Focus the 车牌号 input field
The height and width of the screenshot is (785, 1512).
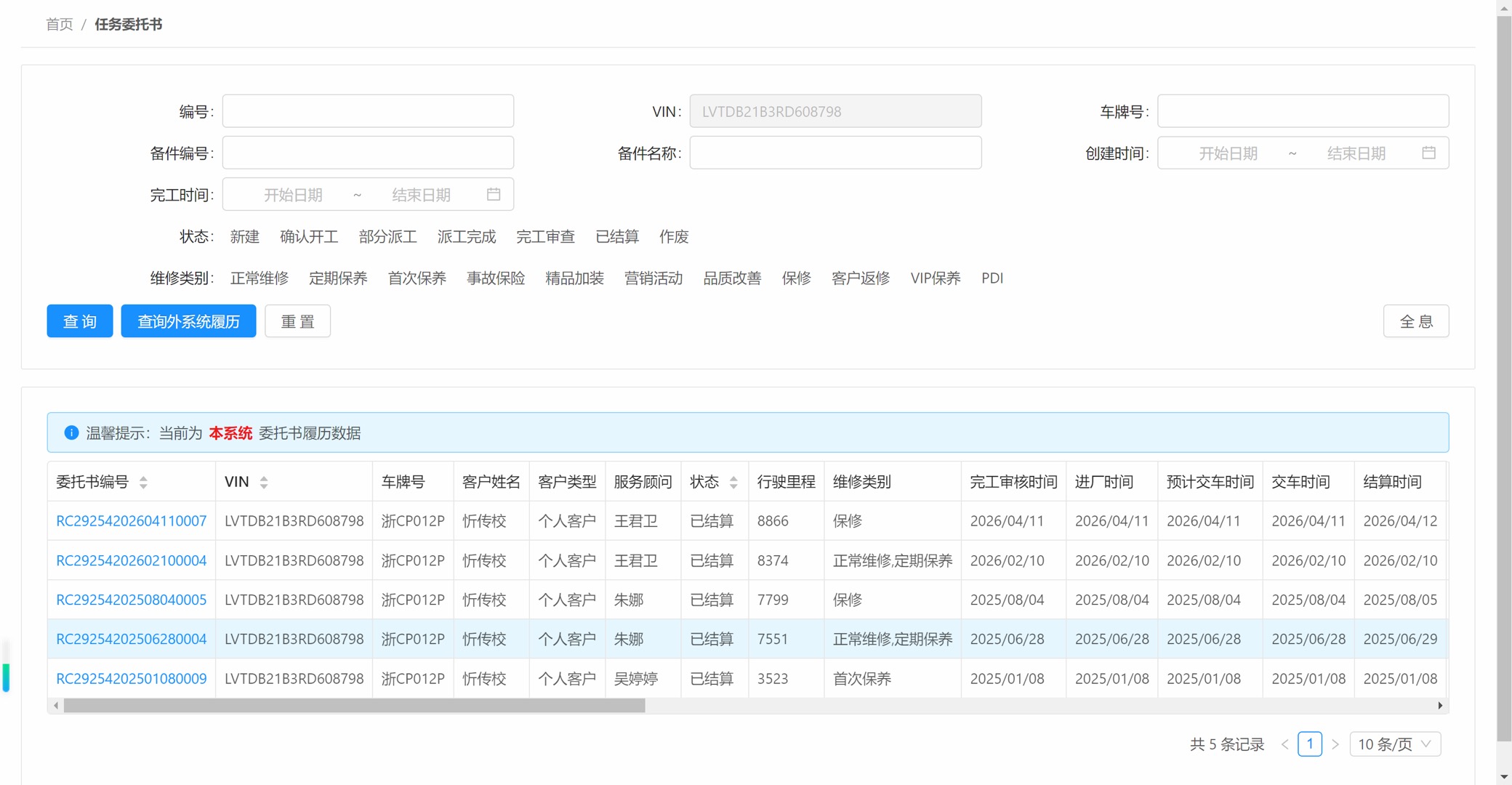coord(1303,111)
